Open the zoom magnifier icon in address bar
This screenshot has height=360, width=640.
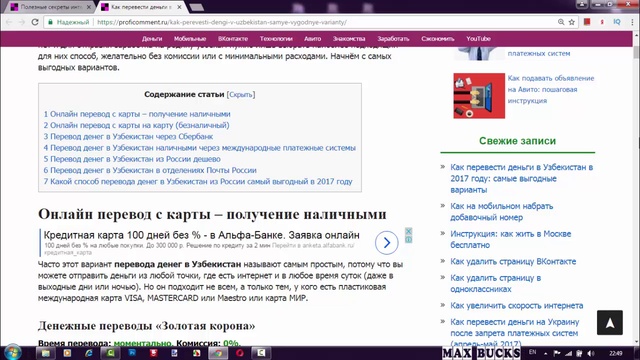(561, 22)
